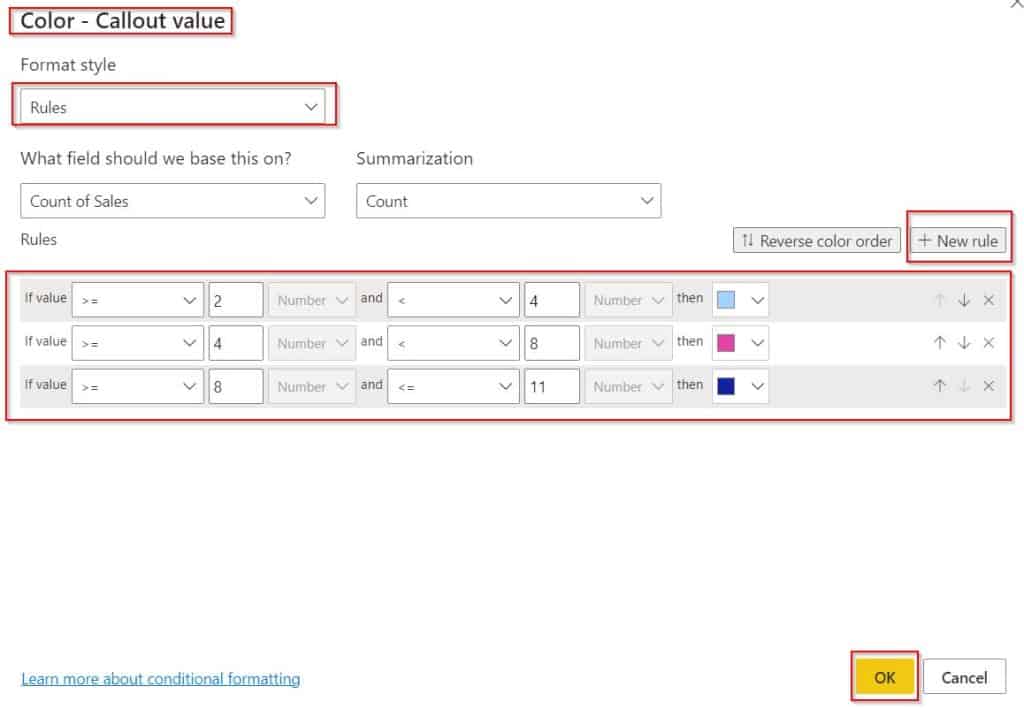
Task: Expand color picker arrow for pink
Action: (x=758, y=343)
